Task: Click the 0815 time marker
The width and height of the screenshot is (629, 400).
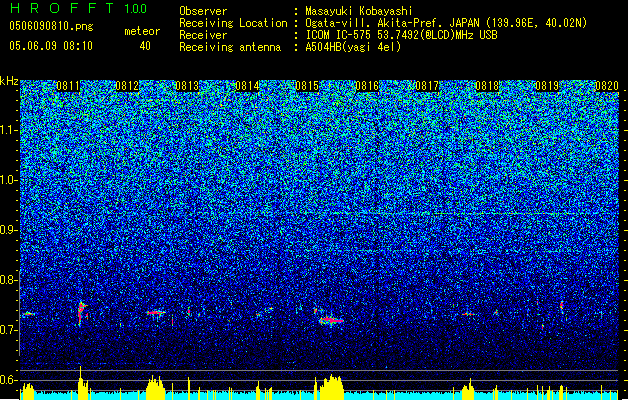Action: click(x=307, y=86)
